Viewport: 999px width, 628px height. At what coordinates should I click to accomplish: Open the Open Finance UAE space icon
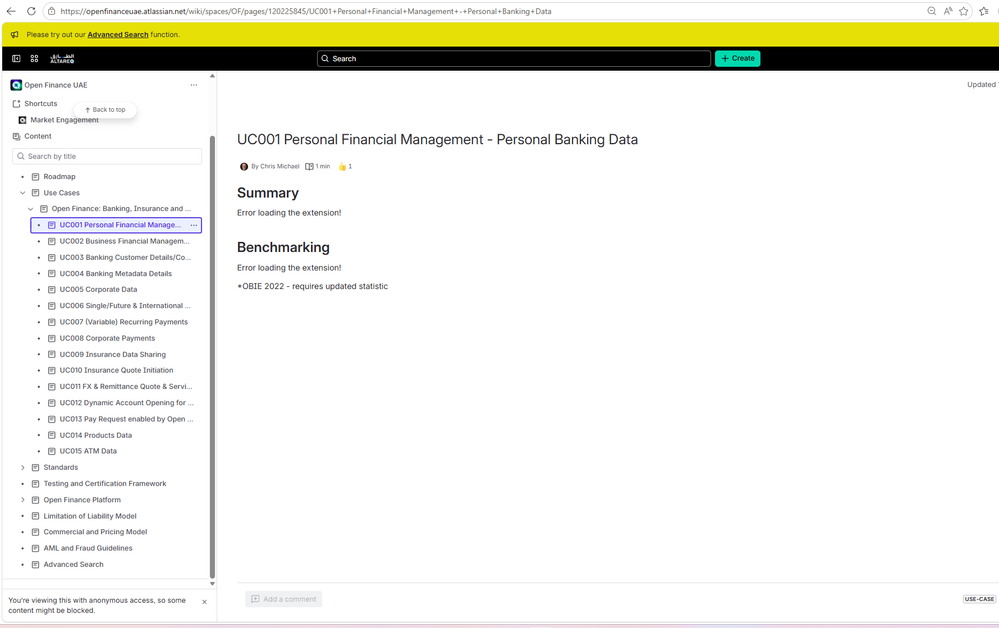(16, 85)
